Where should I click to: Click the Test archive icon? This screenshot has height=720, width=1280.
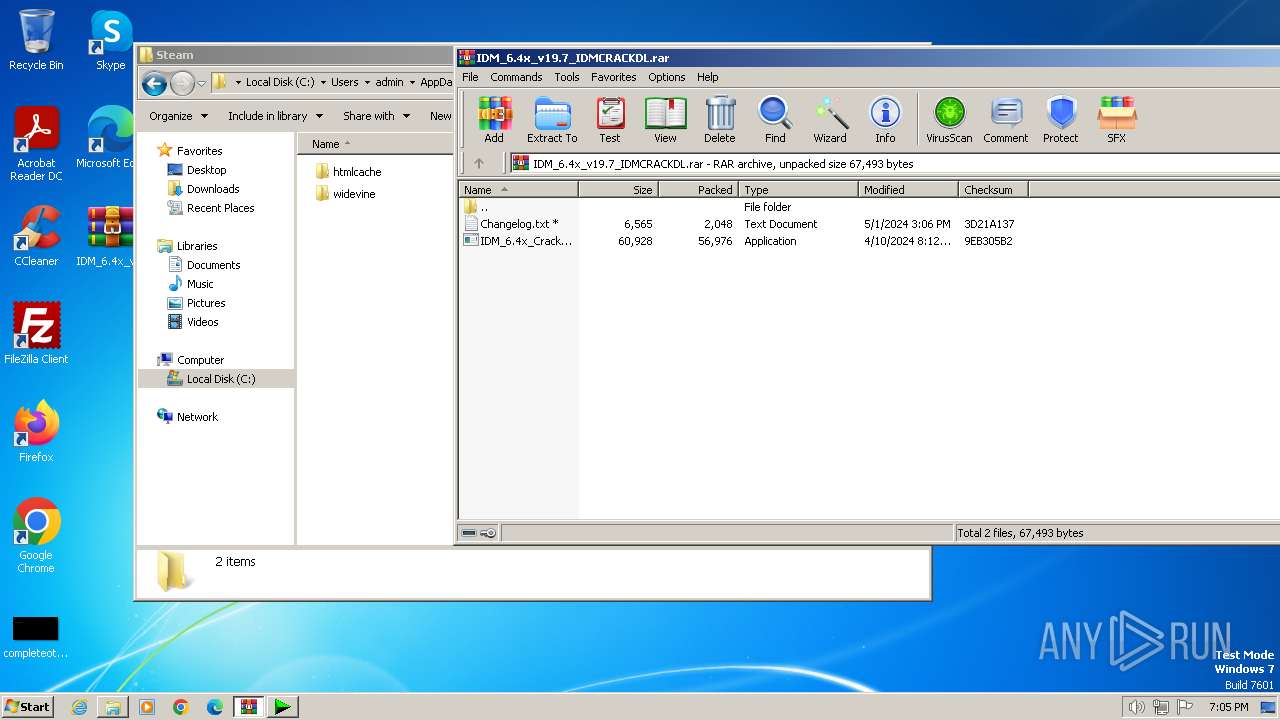coord(610,120)
